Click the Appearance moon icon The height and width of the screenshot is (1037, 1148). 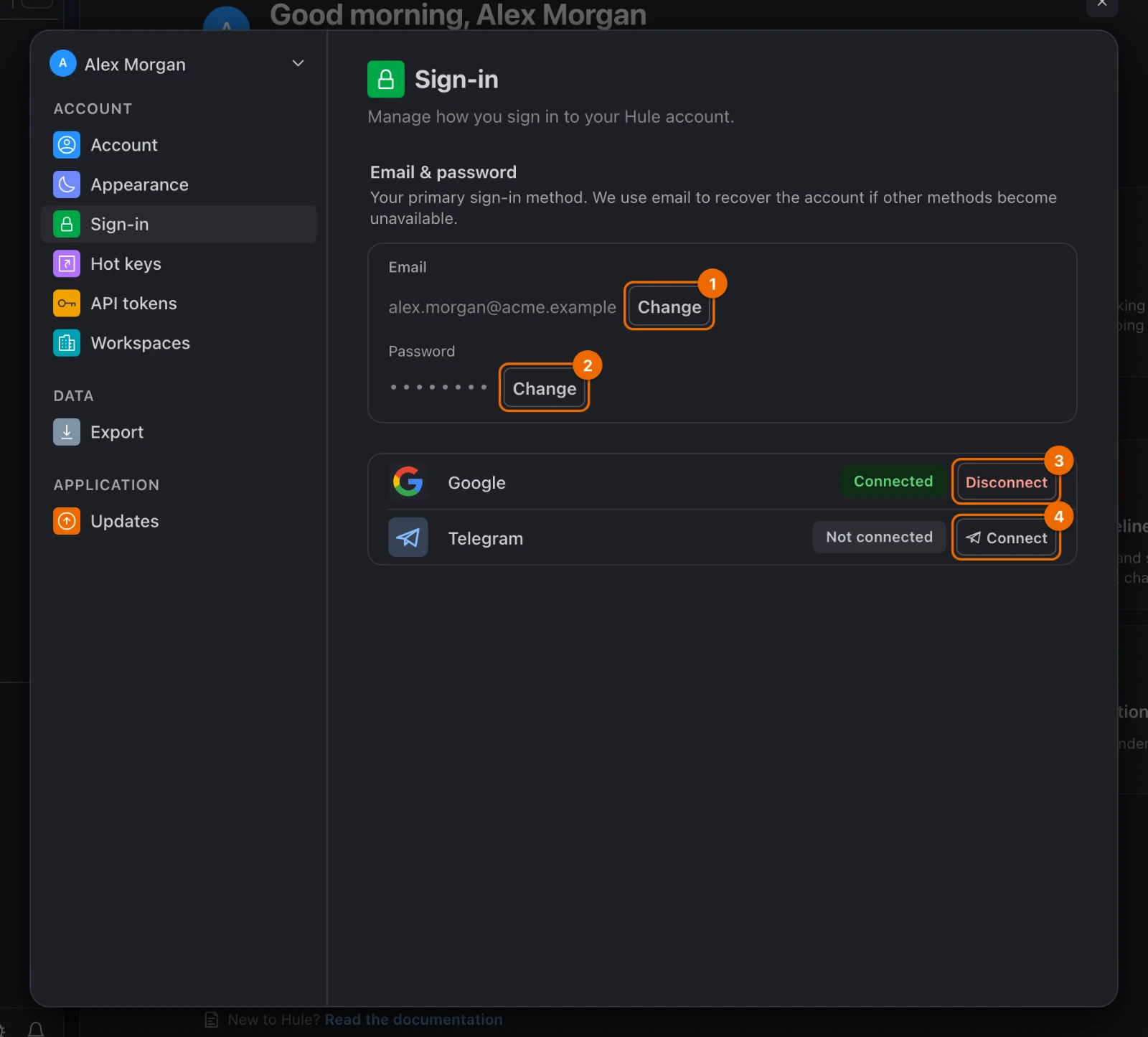click(x=67, y=184)
